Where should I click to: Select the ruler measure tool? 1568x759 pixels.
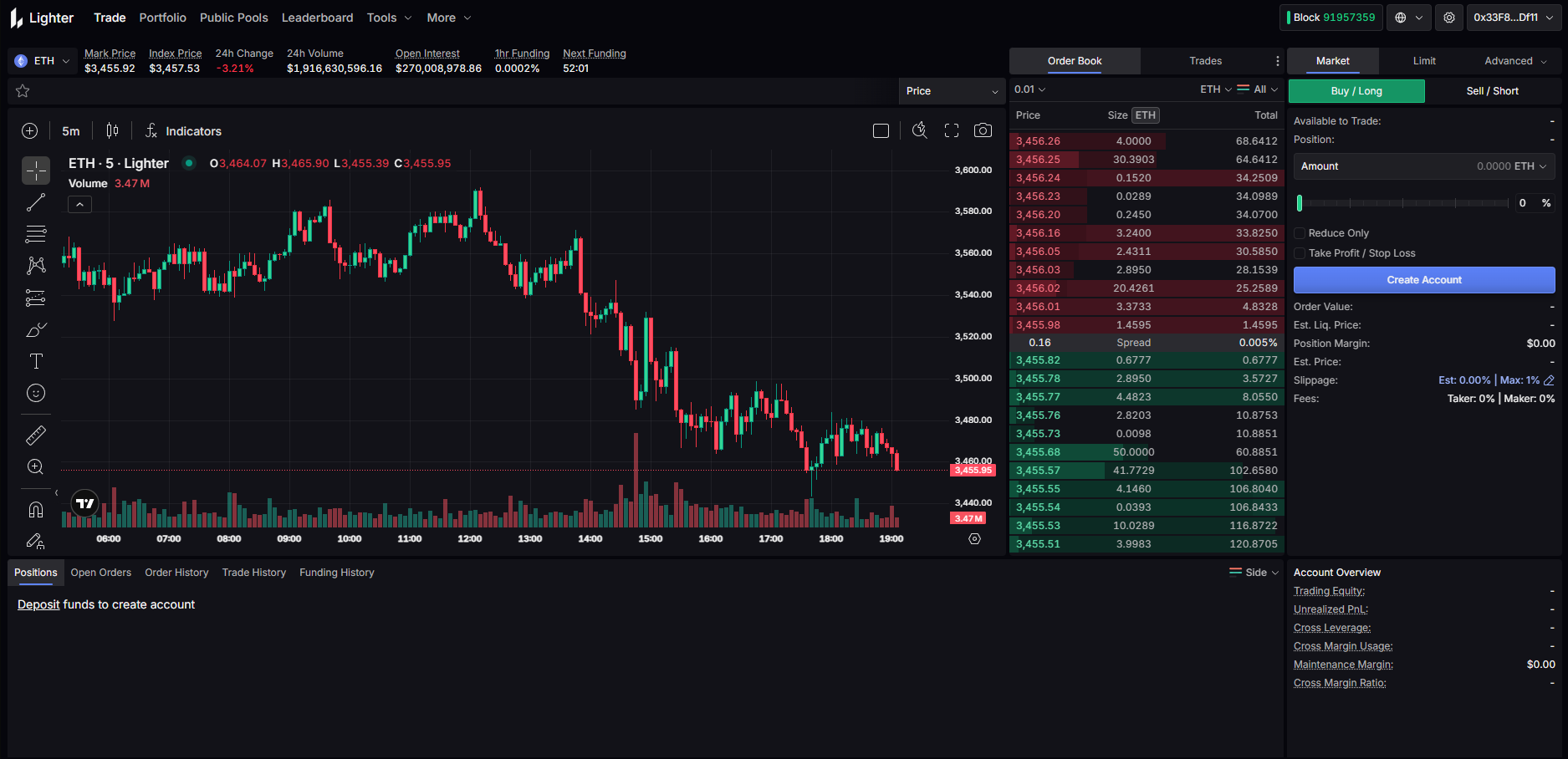click(36, 436)
